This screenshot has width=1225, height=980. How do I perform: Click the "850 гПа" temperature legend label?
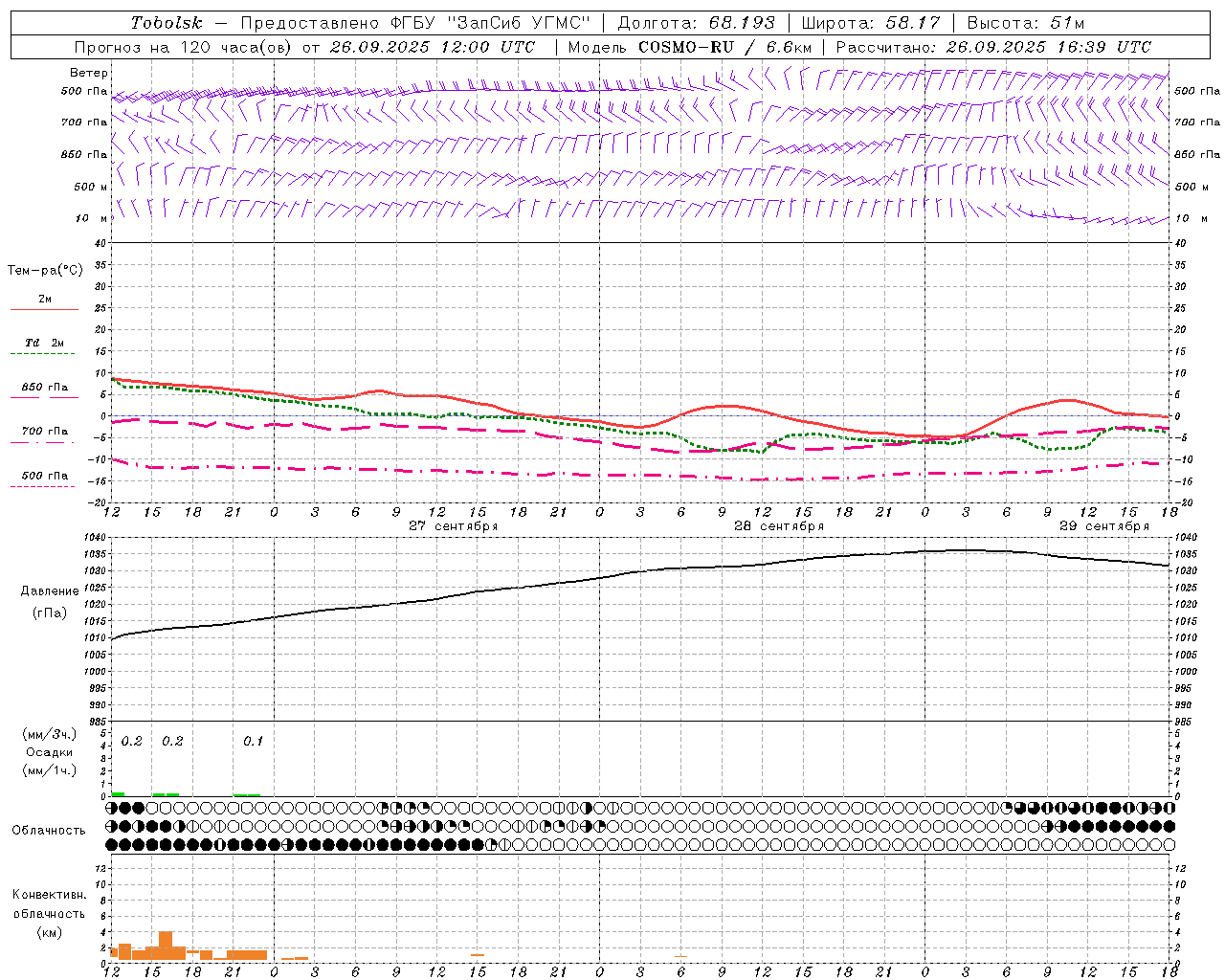click(x=45, y=388)
